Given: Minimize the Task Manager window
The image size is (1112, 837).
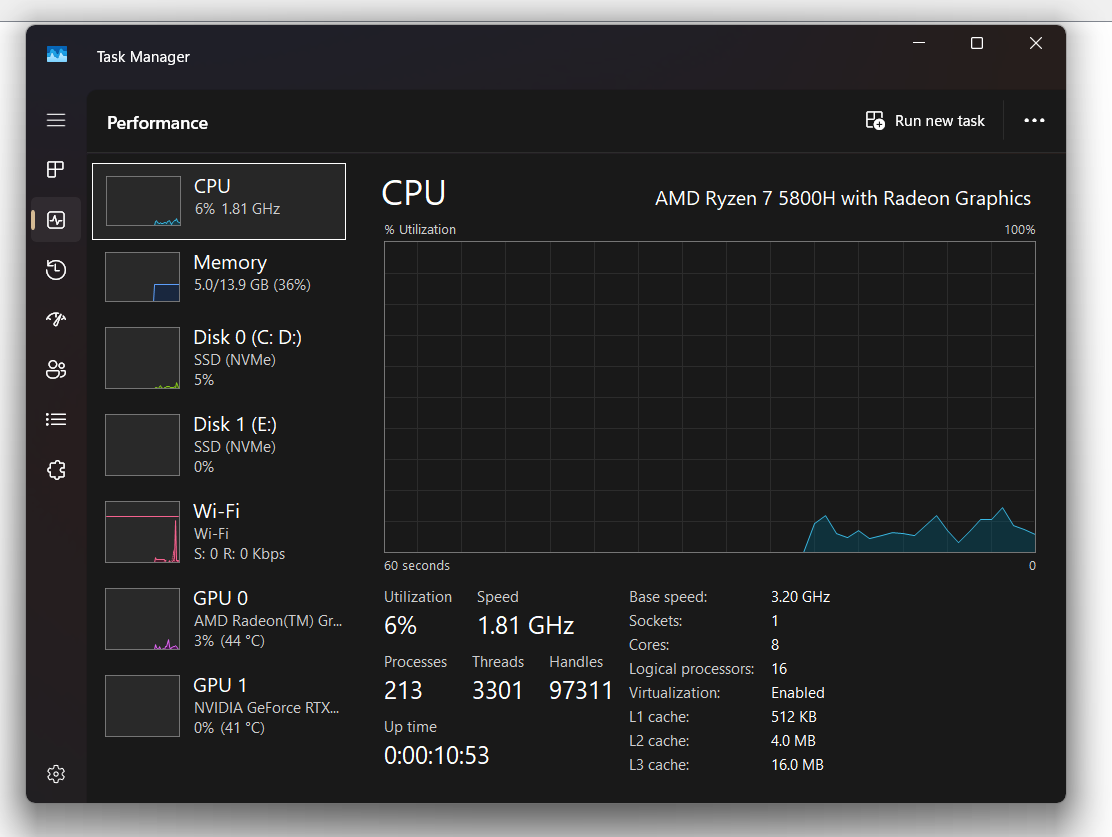Looking at the screenshot, I should click(919, 43).
